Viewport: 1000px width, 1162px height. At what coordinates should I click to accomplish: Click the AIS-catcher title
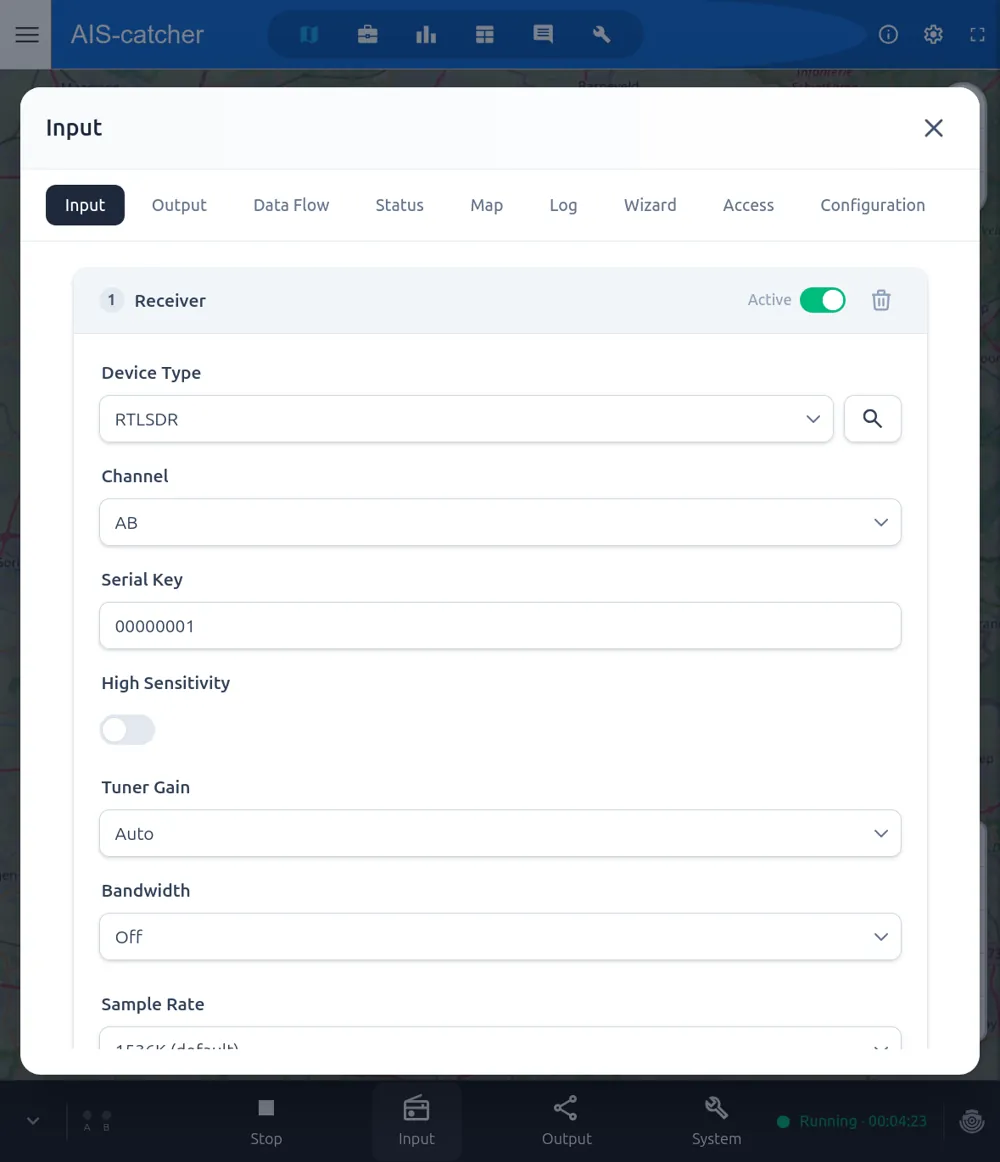(137, 34)
